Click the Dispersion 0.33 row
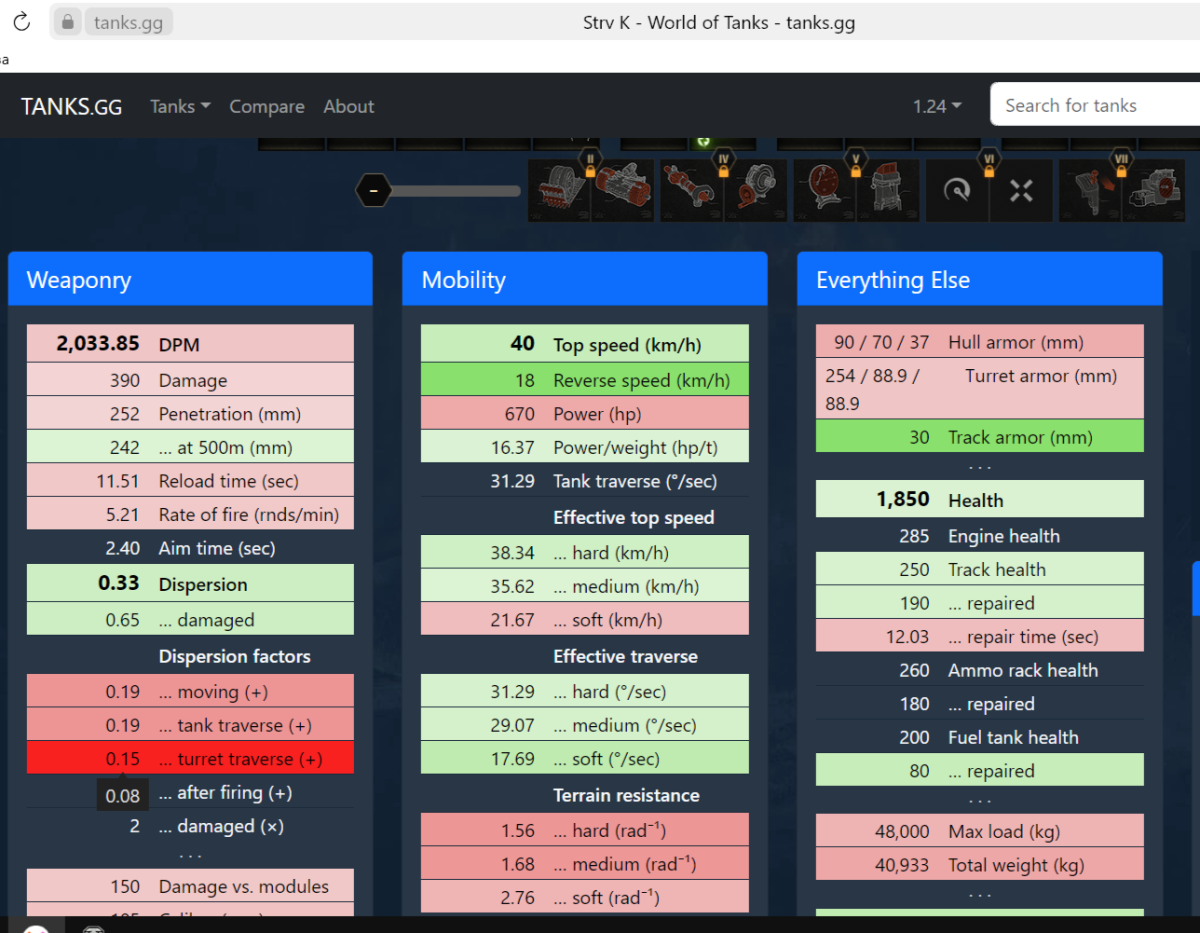This screenshot has height=933, width=1200. 190,584
